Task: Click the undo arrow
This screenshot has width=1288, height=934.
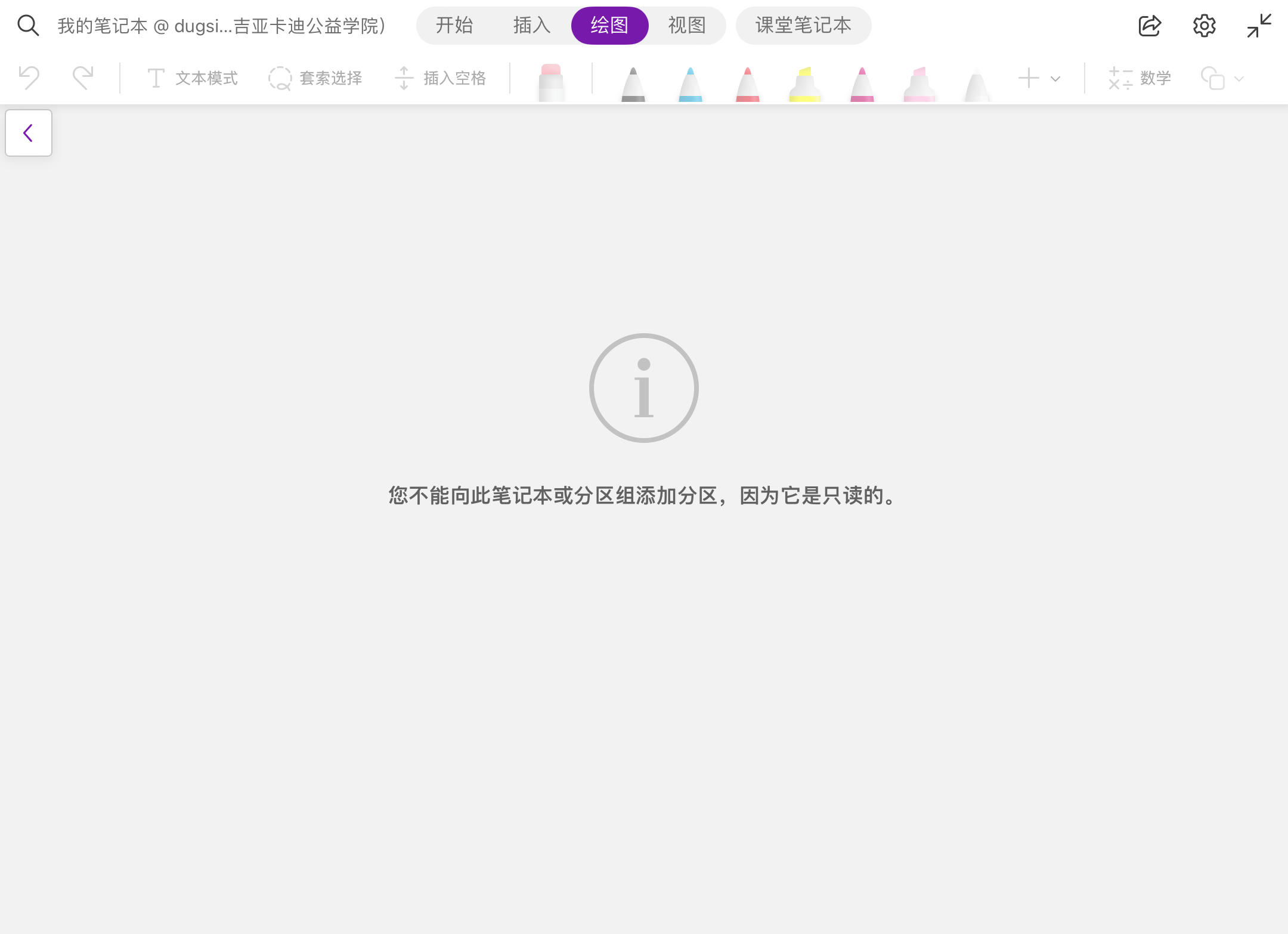Action: [29, 77]
